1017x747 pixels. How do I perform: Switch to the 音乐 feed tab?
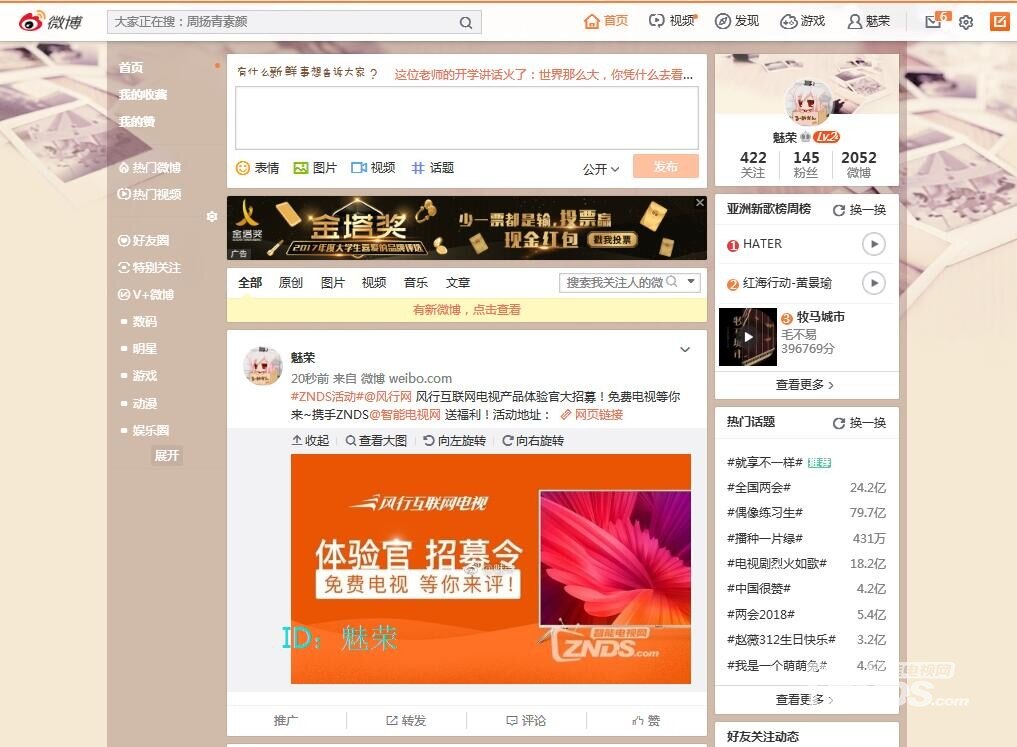click(416, 283)
